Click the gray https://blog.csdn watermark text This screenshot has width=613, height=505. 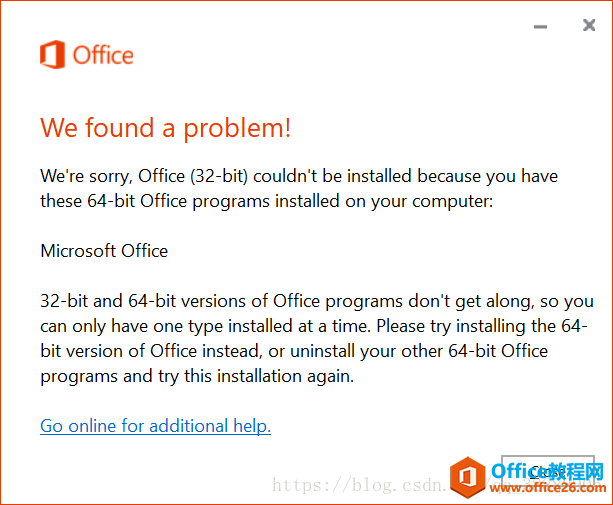358,486
